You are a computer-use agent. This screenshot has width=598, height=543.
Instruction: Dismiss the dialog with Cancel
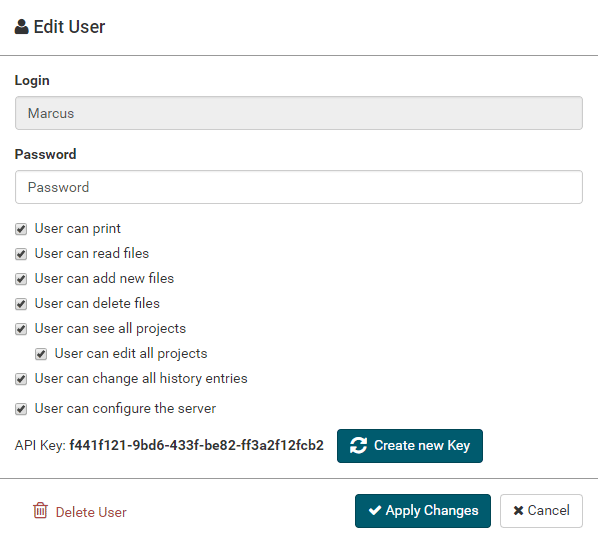click(541, 511)
